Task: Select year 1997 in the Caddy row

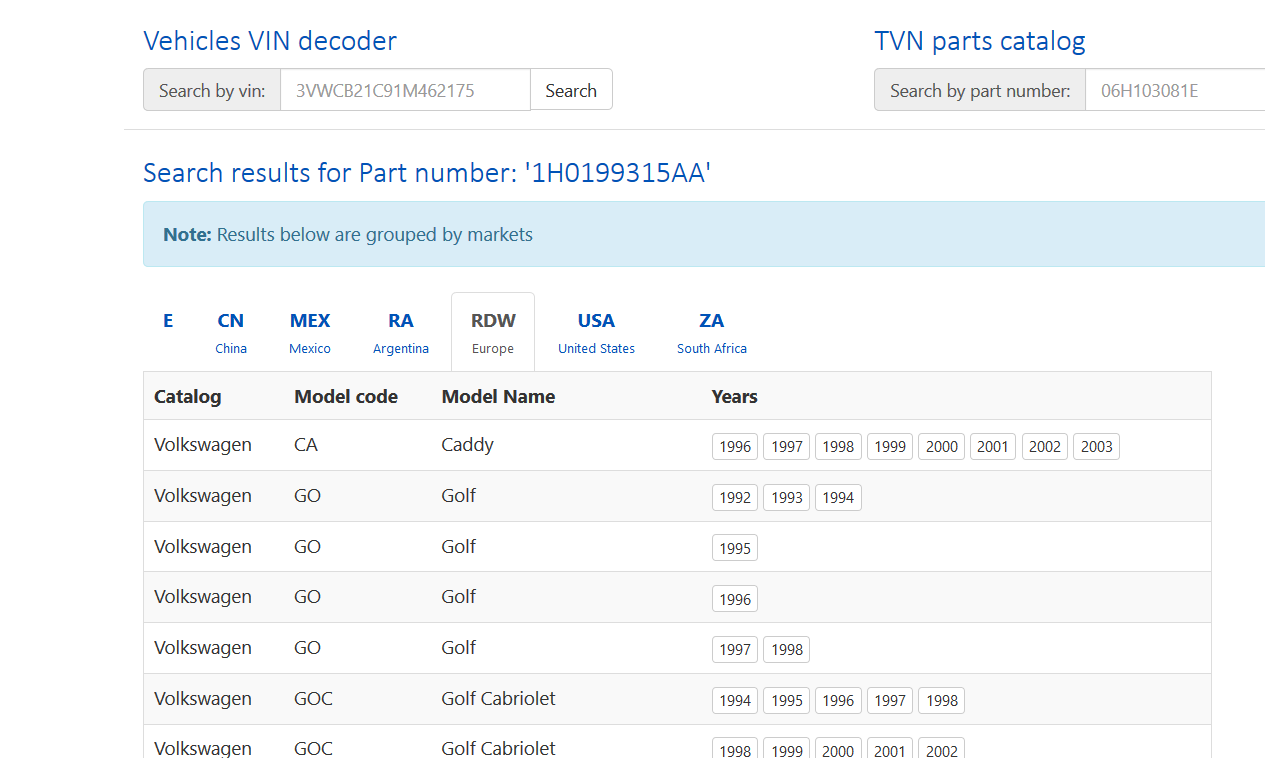Action: pyautogui.click(x=787, y=446)
